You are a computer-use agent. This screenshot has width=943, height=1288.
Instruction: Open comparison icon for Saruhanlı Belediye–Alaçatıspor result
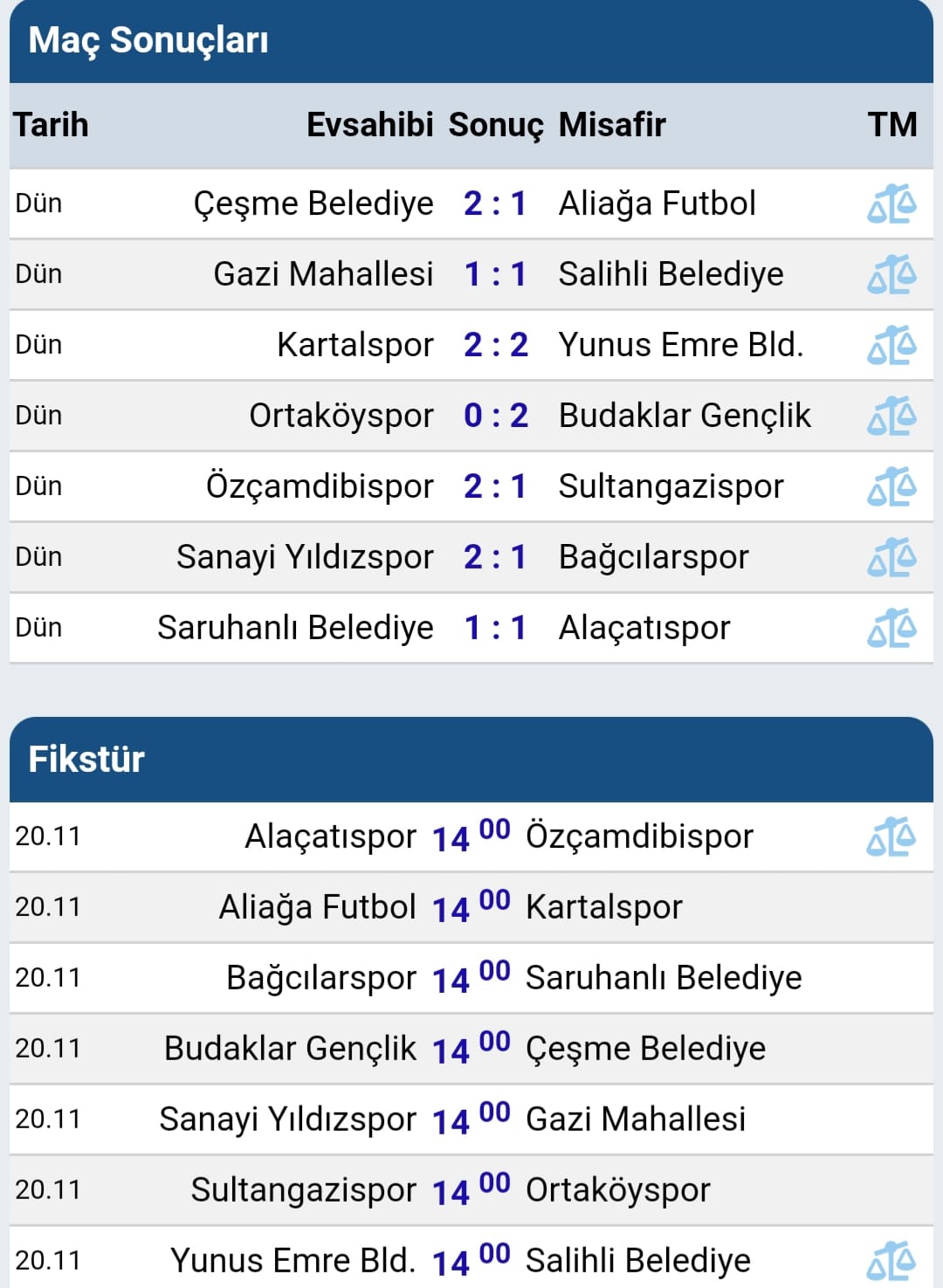pos(891,629)
